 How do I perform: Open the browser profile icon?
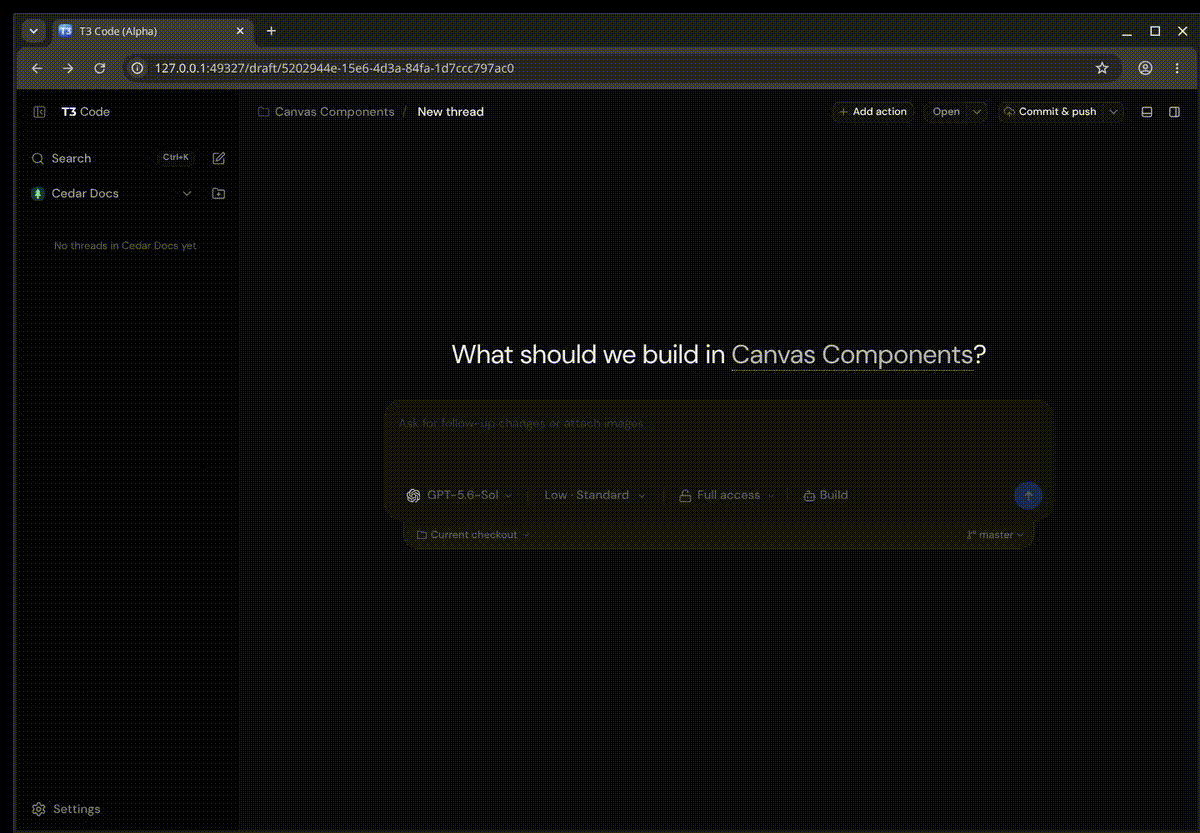click(1145, 68)
